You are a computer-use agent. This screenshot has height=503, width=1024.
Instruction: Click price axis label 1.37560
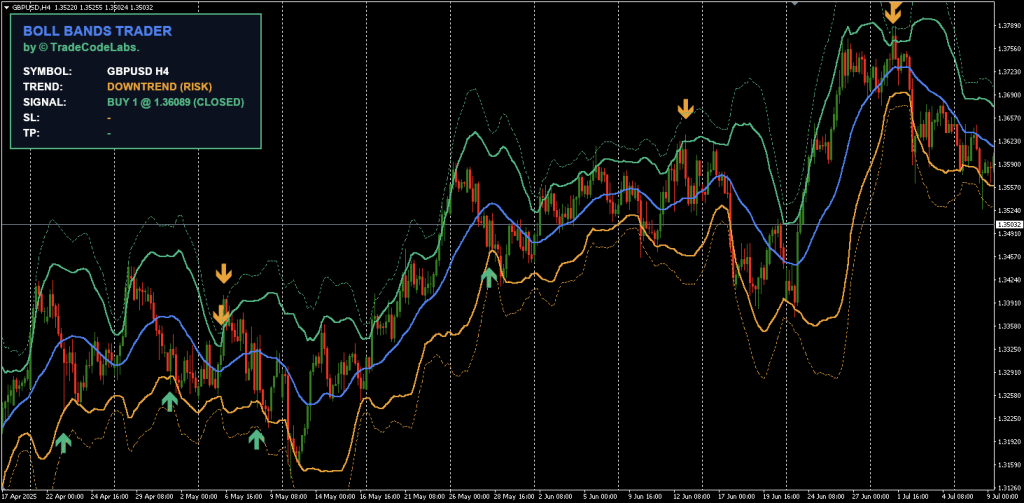(x=1009, y=48)
